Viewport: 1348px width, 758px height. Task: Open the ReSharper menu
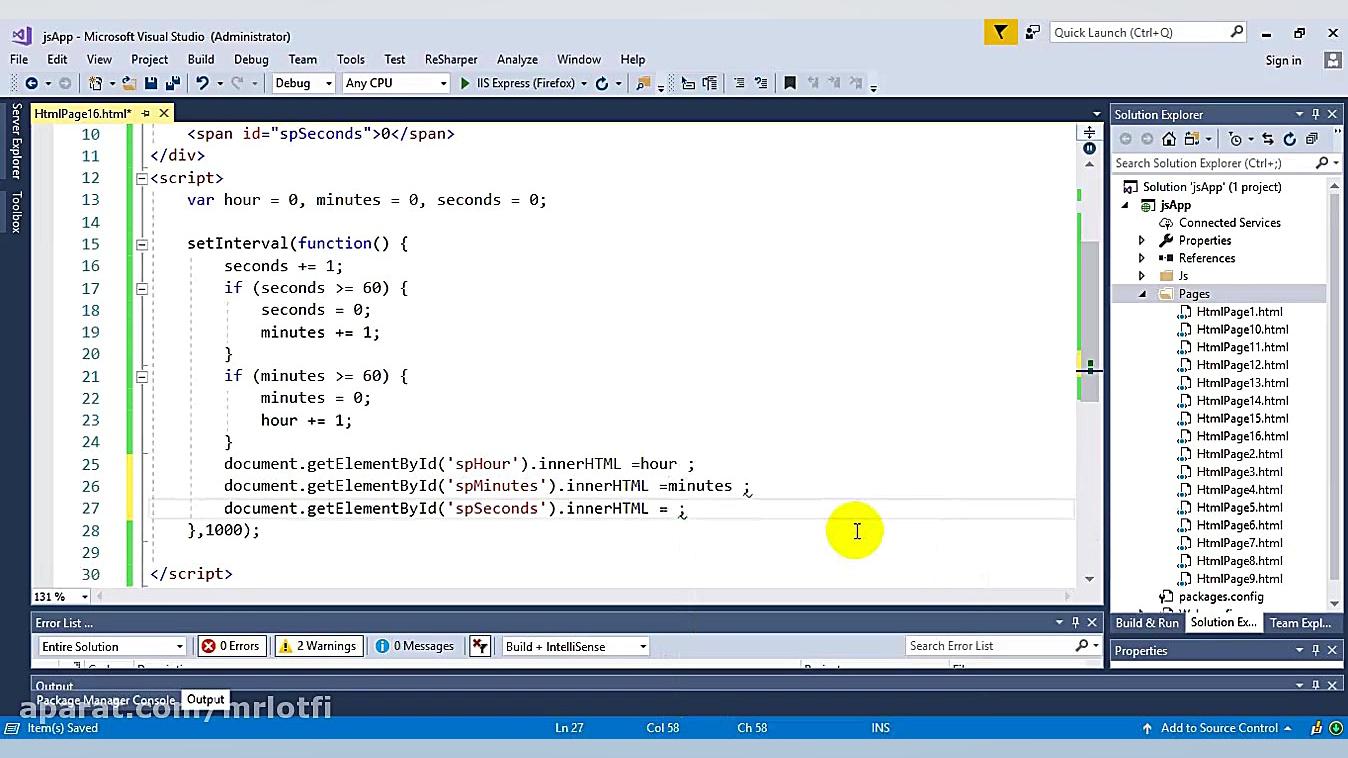click(451, 59)
